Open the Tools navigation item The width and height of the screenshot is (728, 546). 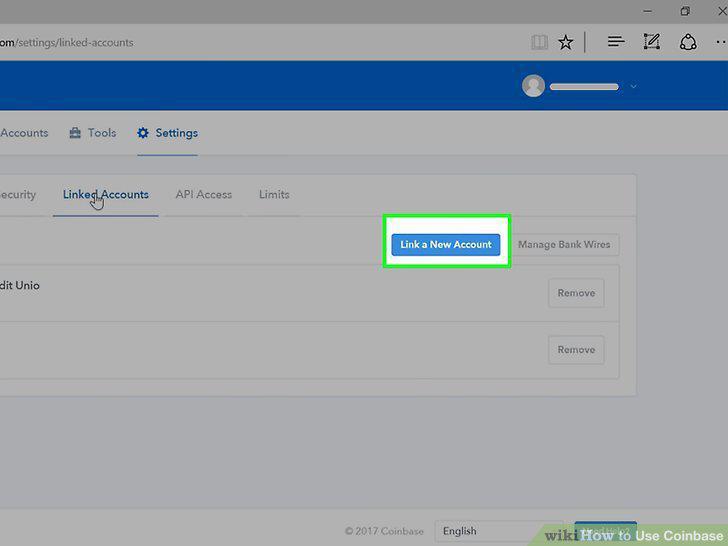(x=93, y=133)
